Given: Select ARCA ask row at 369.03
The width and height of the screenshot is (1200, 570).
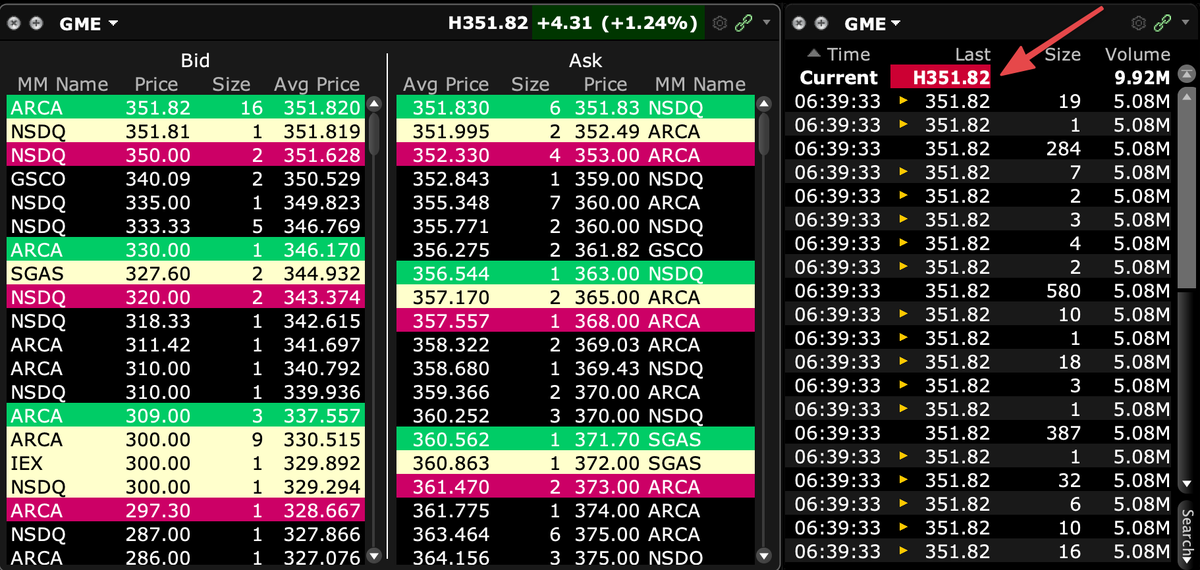Looking at the screenshot, I should click(577, 345).
